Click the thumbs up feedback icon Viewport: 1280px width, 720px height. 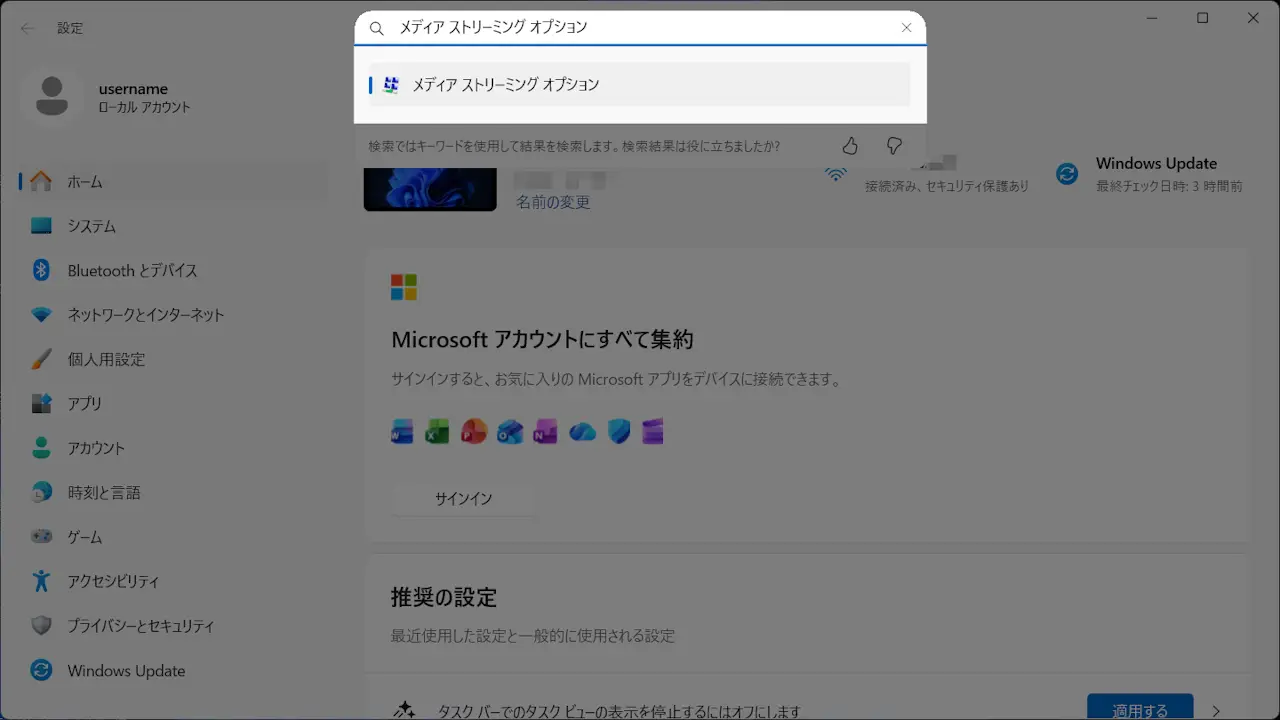850,146
